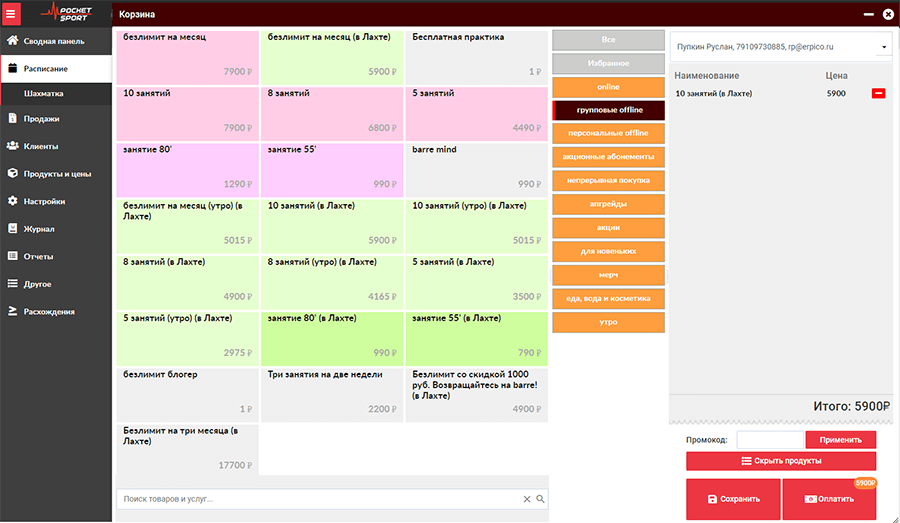
Task: Select the апгрейды category
Action: coord(608,204)
